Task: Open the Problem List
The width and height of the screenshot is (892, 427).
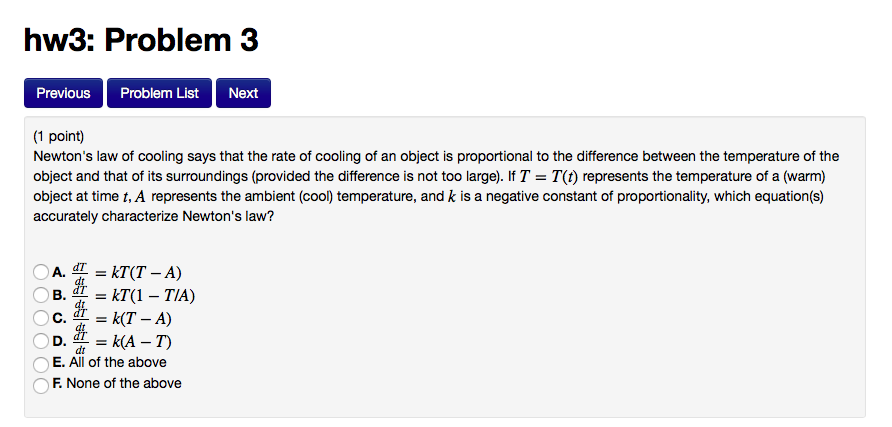Action: tap(159, 93)
